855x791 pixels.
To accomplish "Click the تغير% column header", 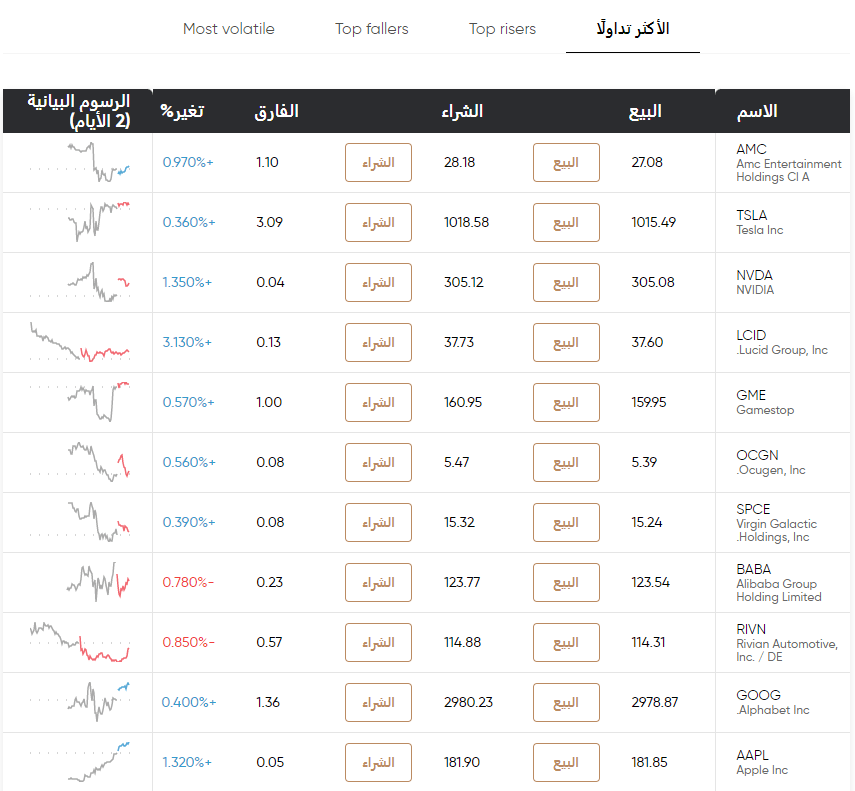I will [x=200, y=111].
